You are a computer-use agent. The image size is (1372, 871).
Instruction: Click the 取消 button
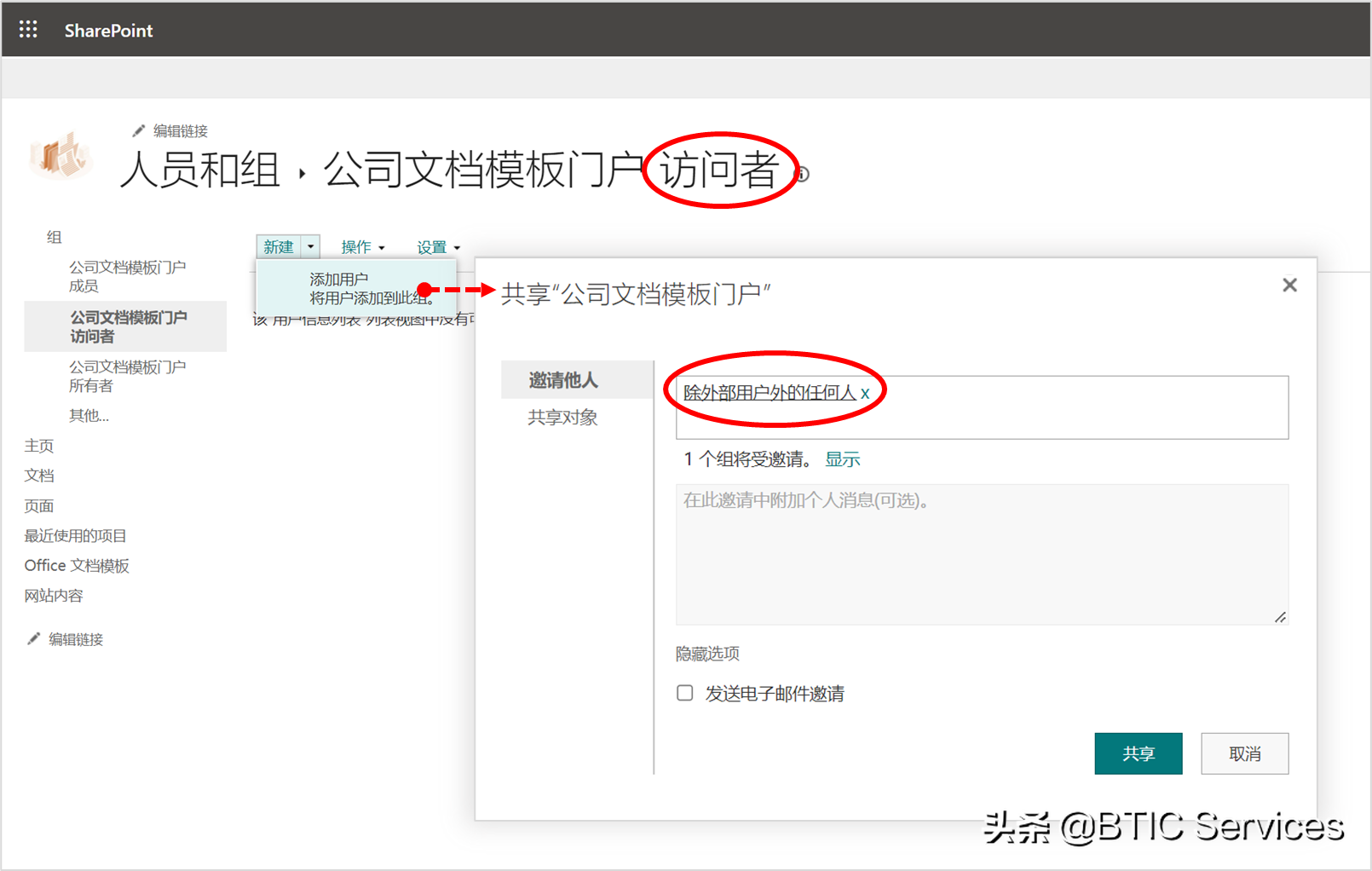coord(1245,753)
